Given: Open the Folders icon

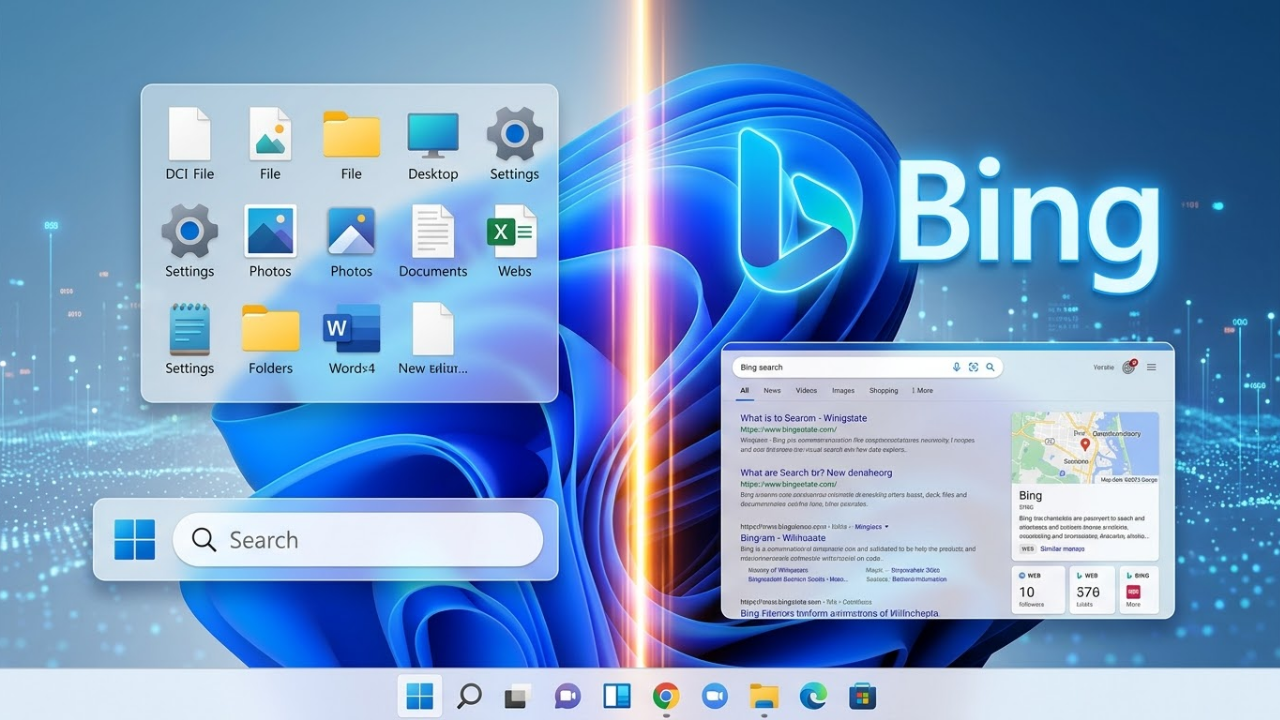Looking at the screenshot, I should tap(271, 329).
